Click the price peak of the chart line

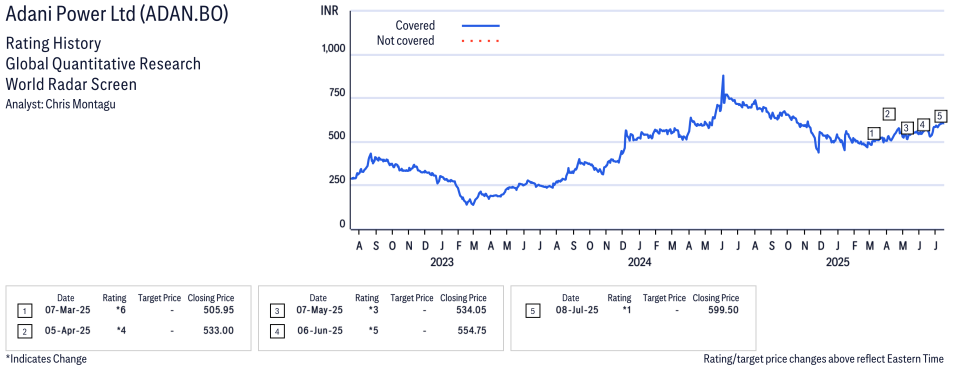(722, 77)
